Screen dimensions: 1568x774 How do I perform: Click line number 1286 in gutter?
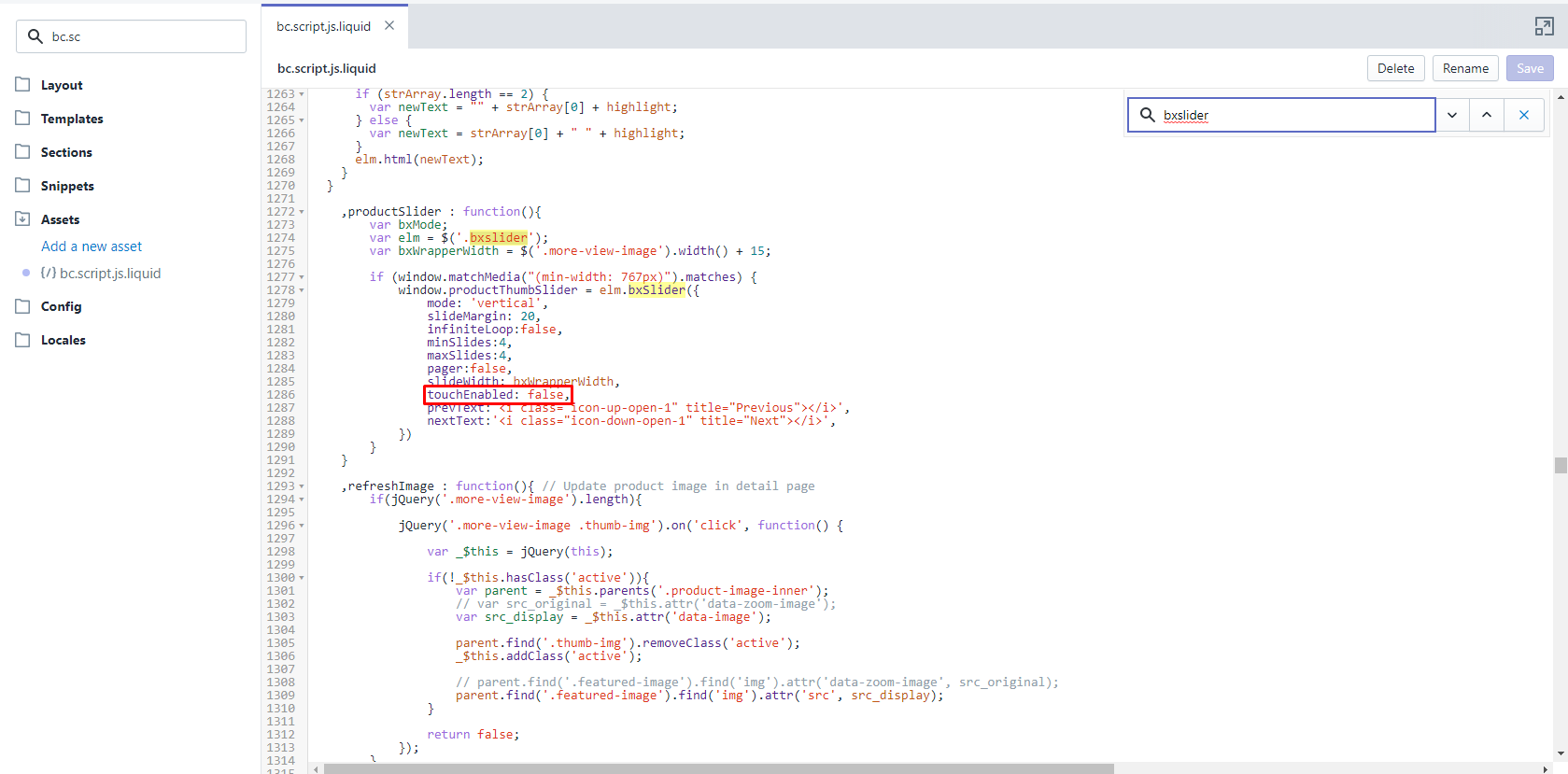click(280, 395)
